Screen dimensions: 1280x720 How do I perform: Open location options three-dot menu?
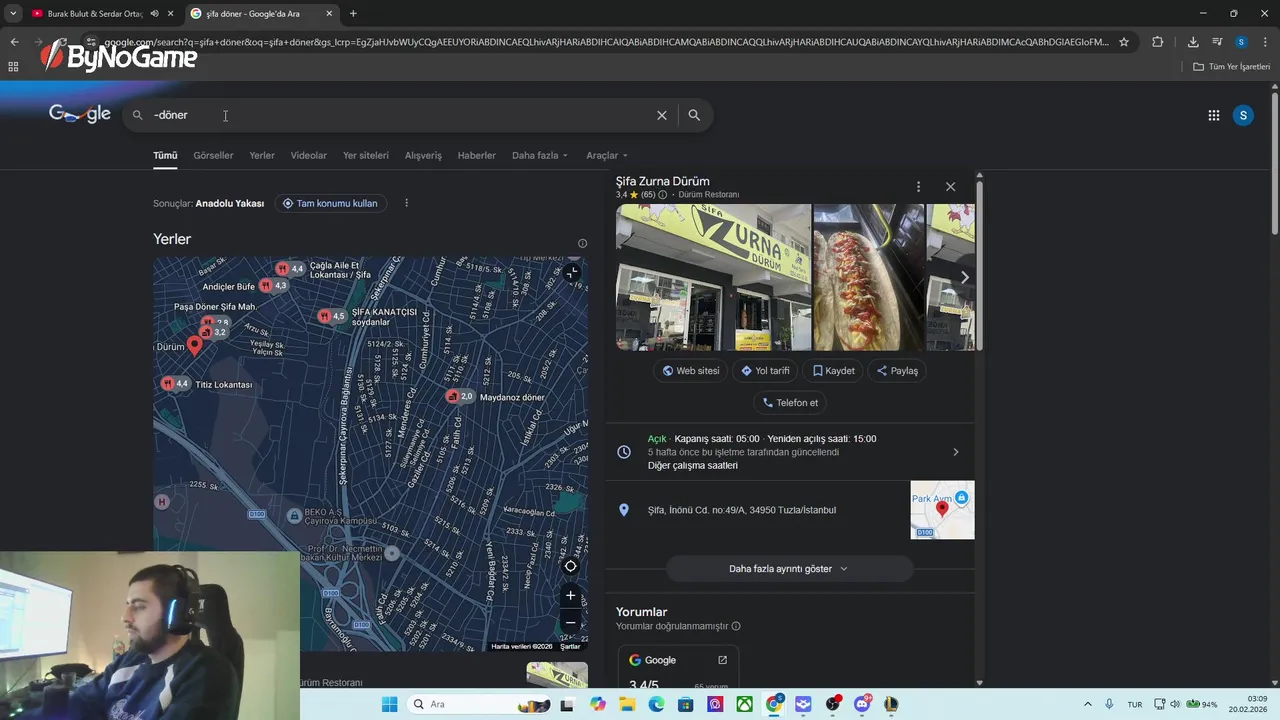point(406,203)
